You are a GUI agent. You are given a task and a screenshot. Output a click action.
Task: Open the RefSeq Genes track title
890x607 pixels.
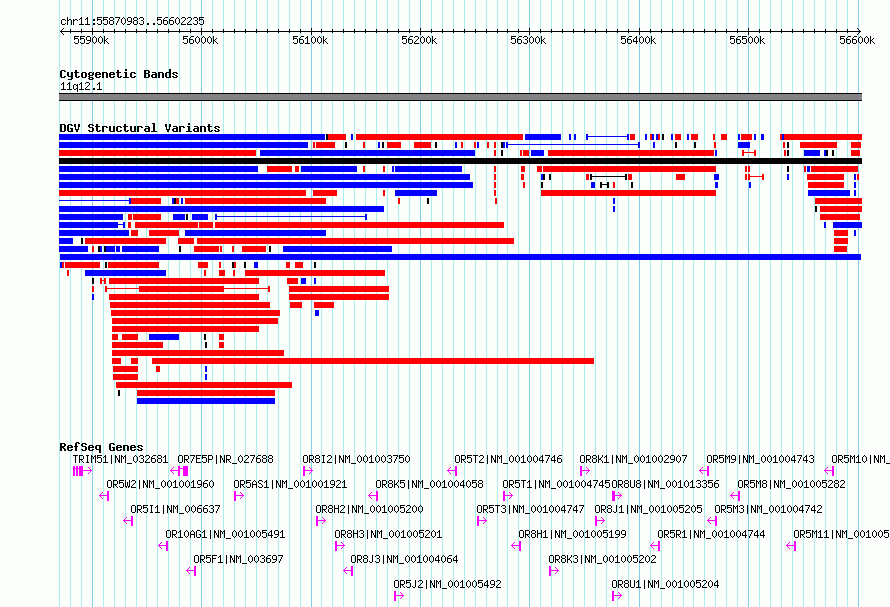[101, 447]
